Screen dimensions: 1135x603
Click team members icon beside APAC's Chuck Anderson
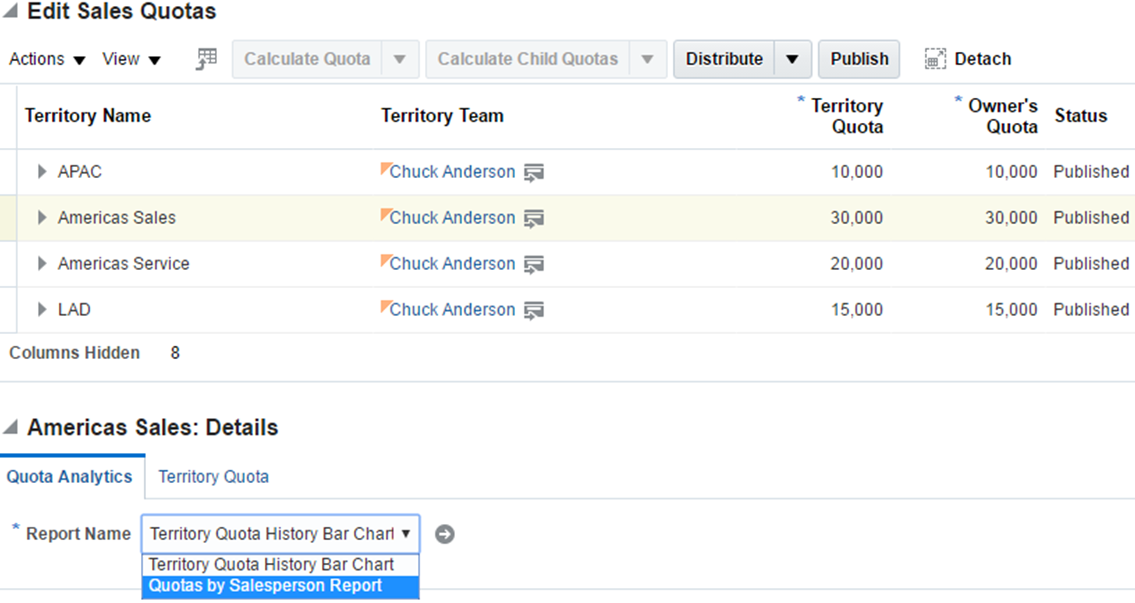(534, 172)
